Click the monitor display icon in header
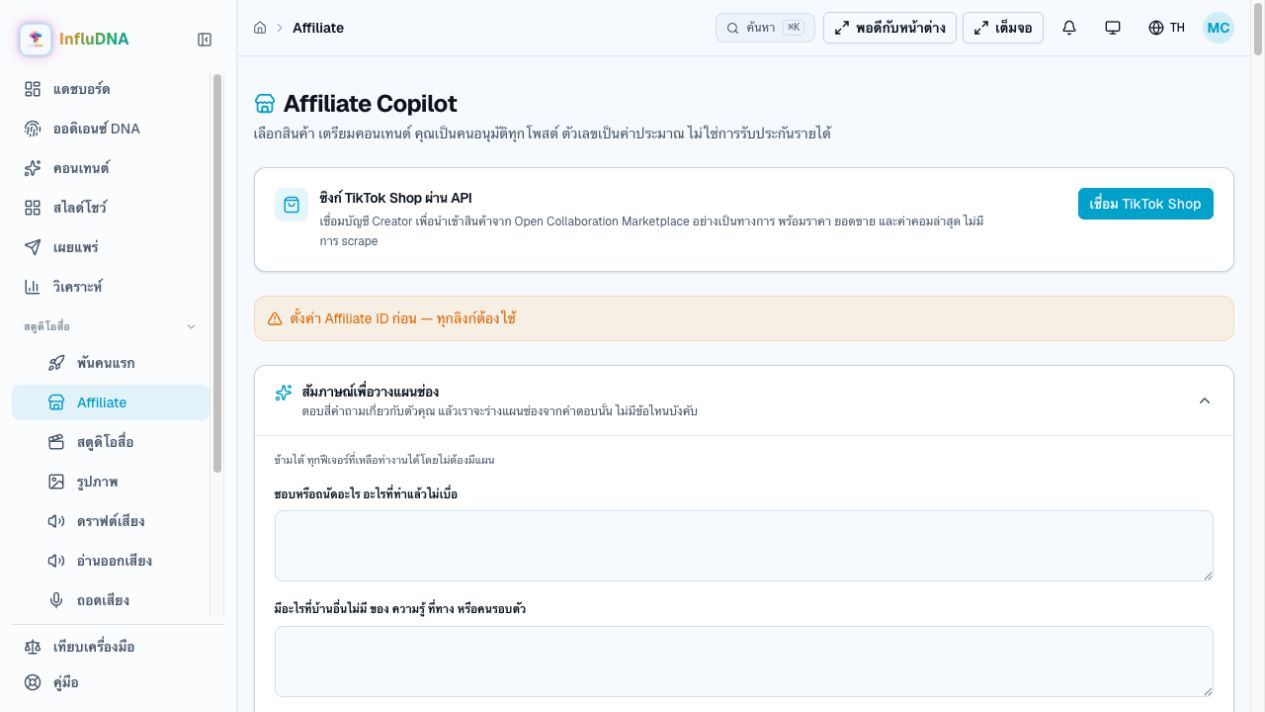The width and height of the screenshot is (1265, 712). click(x=1112, y=28)
